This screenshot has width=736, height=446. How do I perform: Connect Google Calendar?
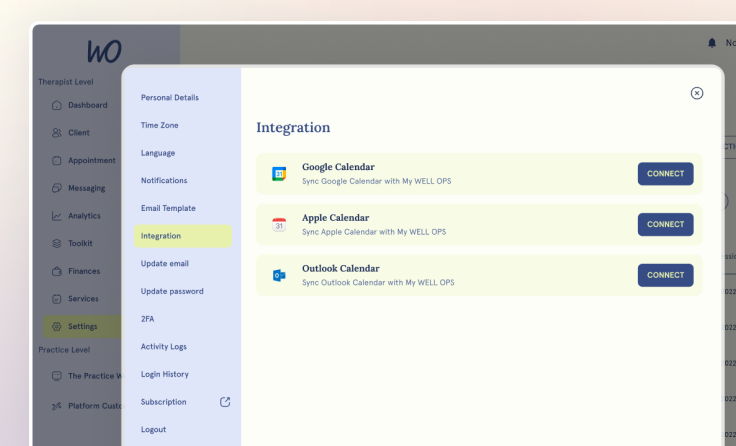click(665, 174)
